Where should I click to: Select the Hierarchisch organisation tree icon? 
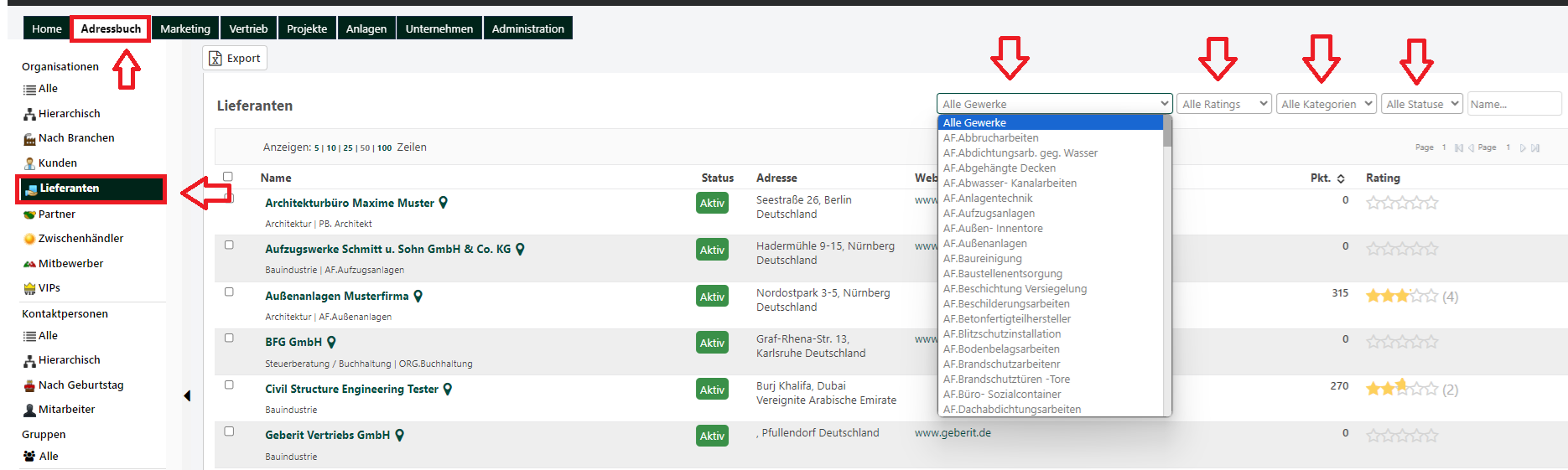29,114
